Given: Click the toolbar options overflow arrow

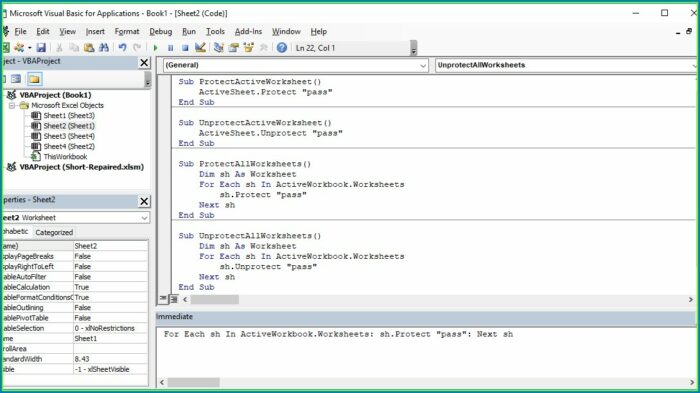Looking at the screenshot, I should (x=413, y=48).
